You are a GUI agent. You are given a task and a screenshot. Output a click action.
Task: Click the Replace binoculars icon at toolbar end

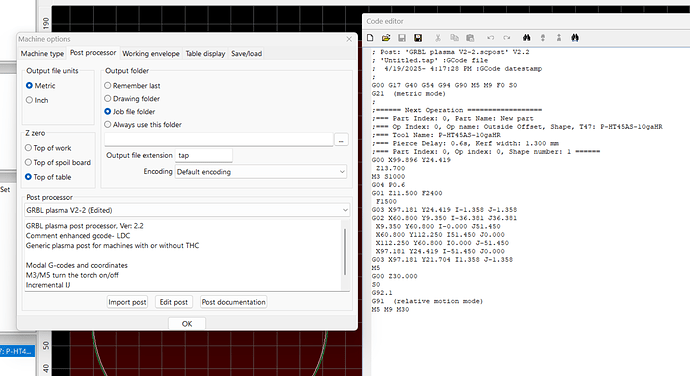575,38
